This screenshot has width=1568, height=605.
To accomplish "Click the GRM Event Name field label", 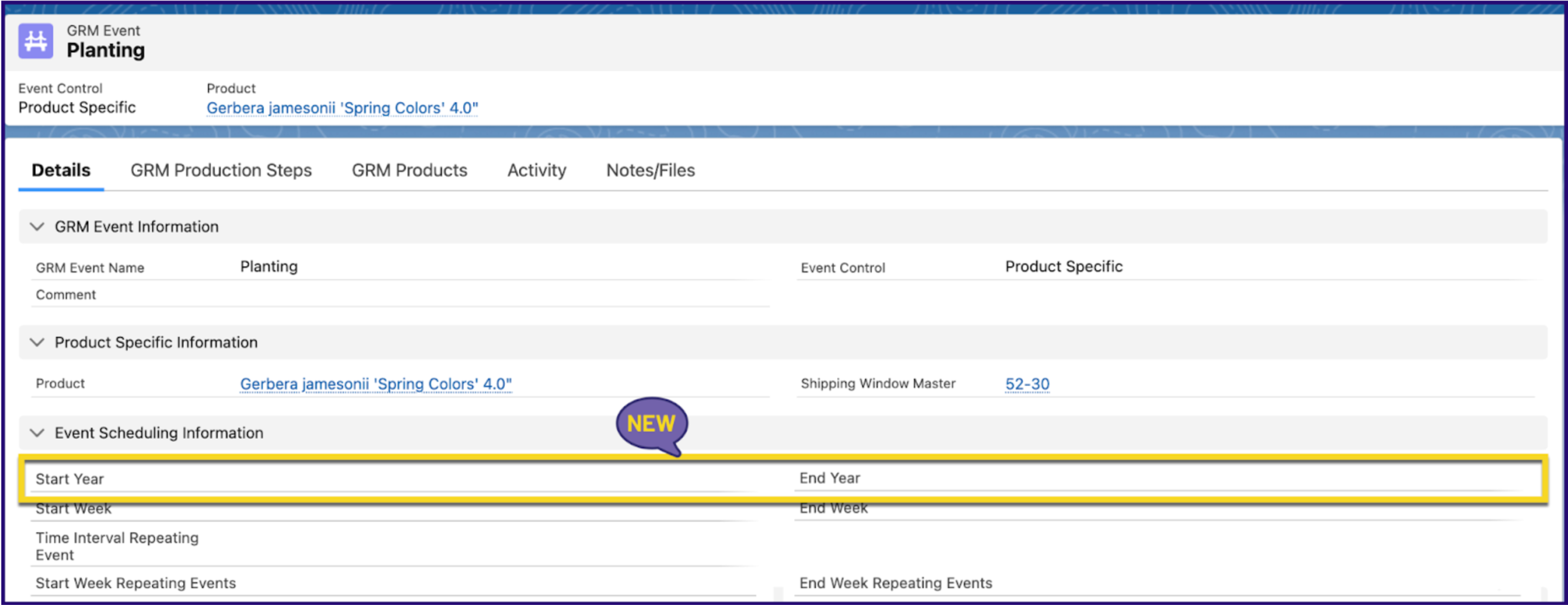I will click(90, 268).
